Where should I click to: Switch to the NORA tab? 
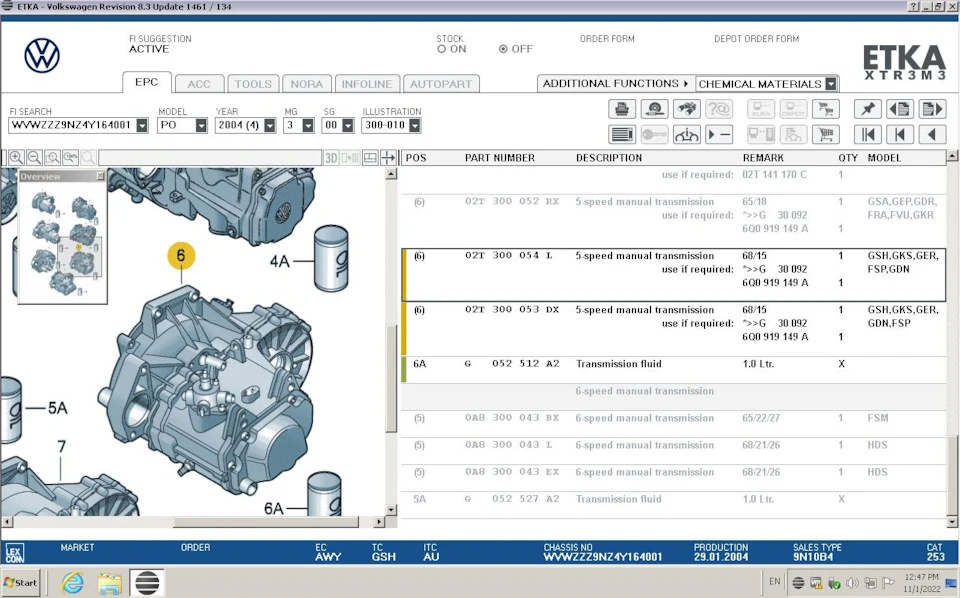pos(307,84)
